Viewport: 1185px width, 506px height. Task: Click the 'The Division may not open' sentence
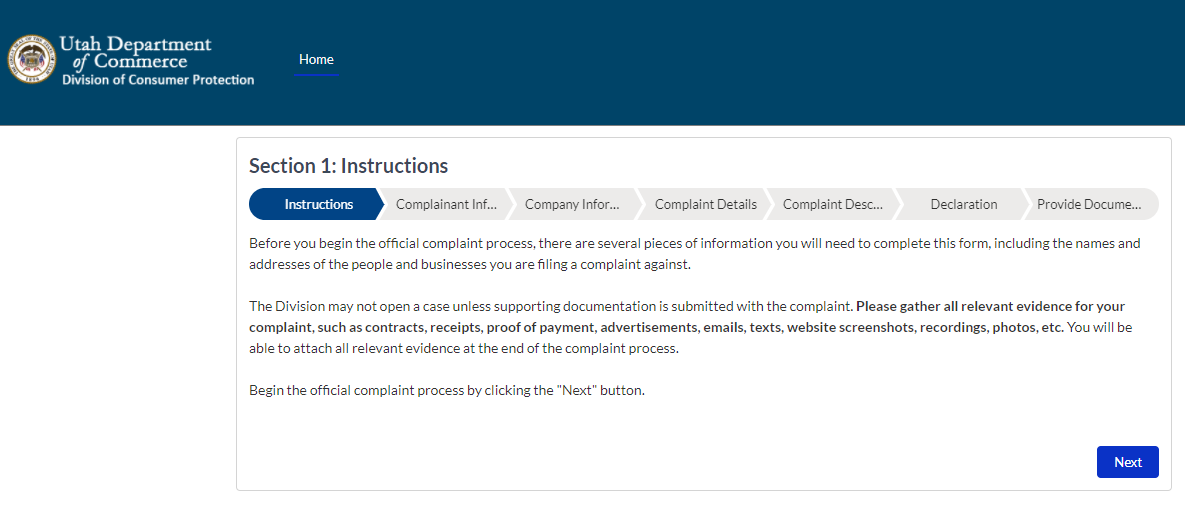click(551, 307)
